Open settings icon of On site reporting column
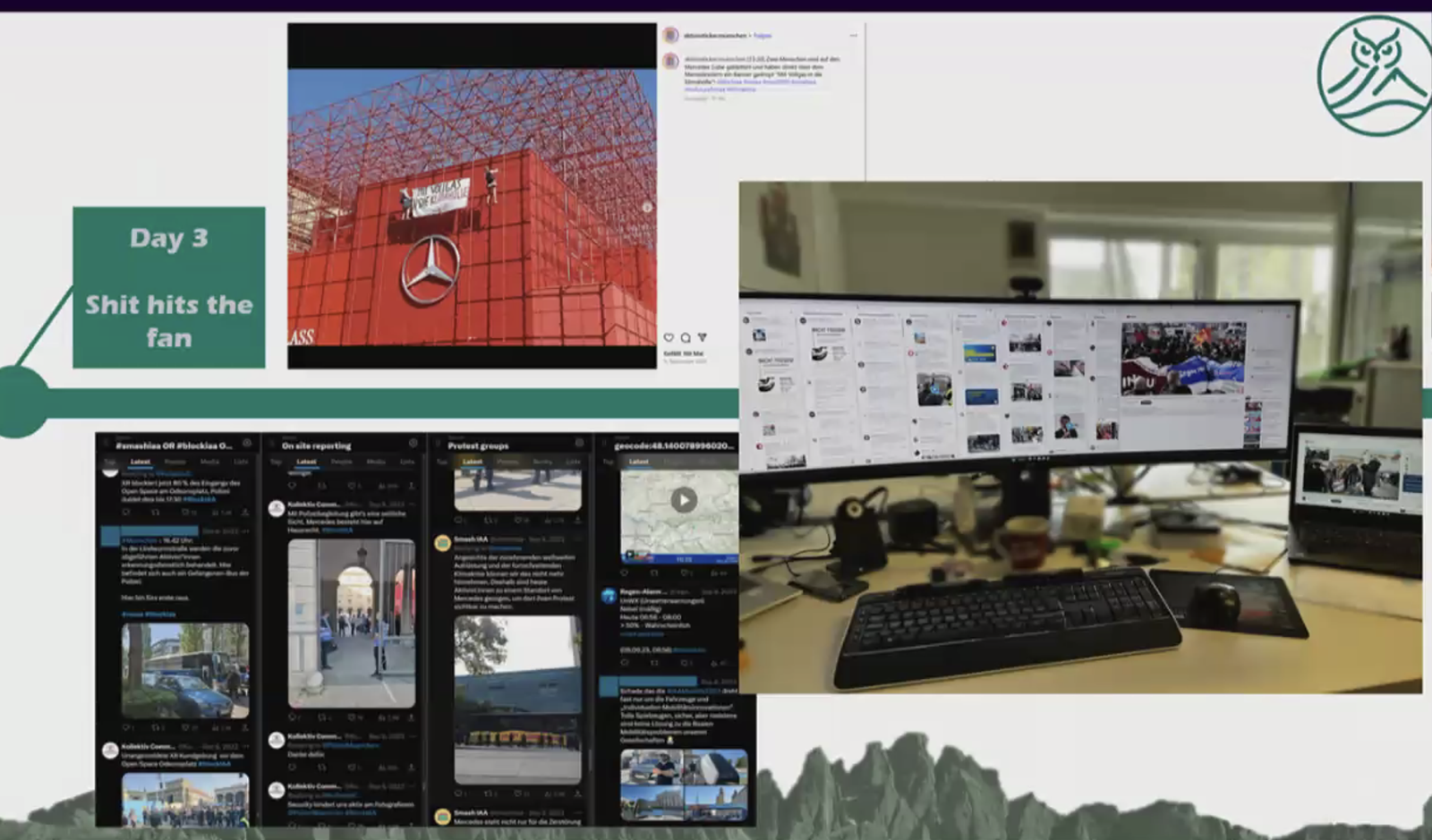Screen dimensions: 1432x840 (x=413, y=444)
